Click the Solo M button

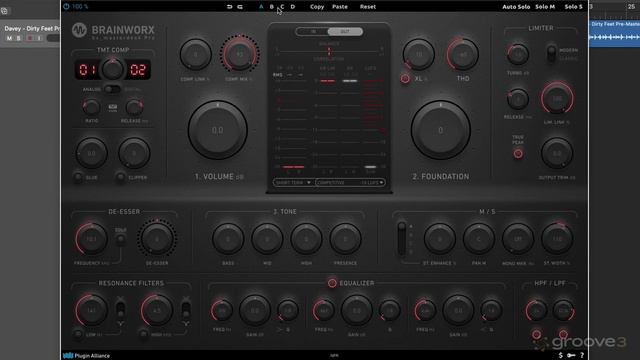545,7
